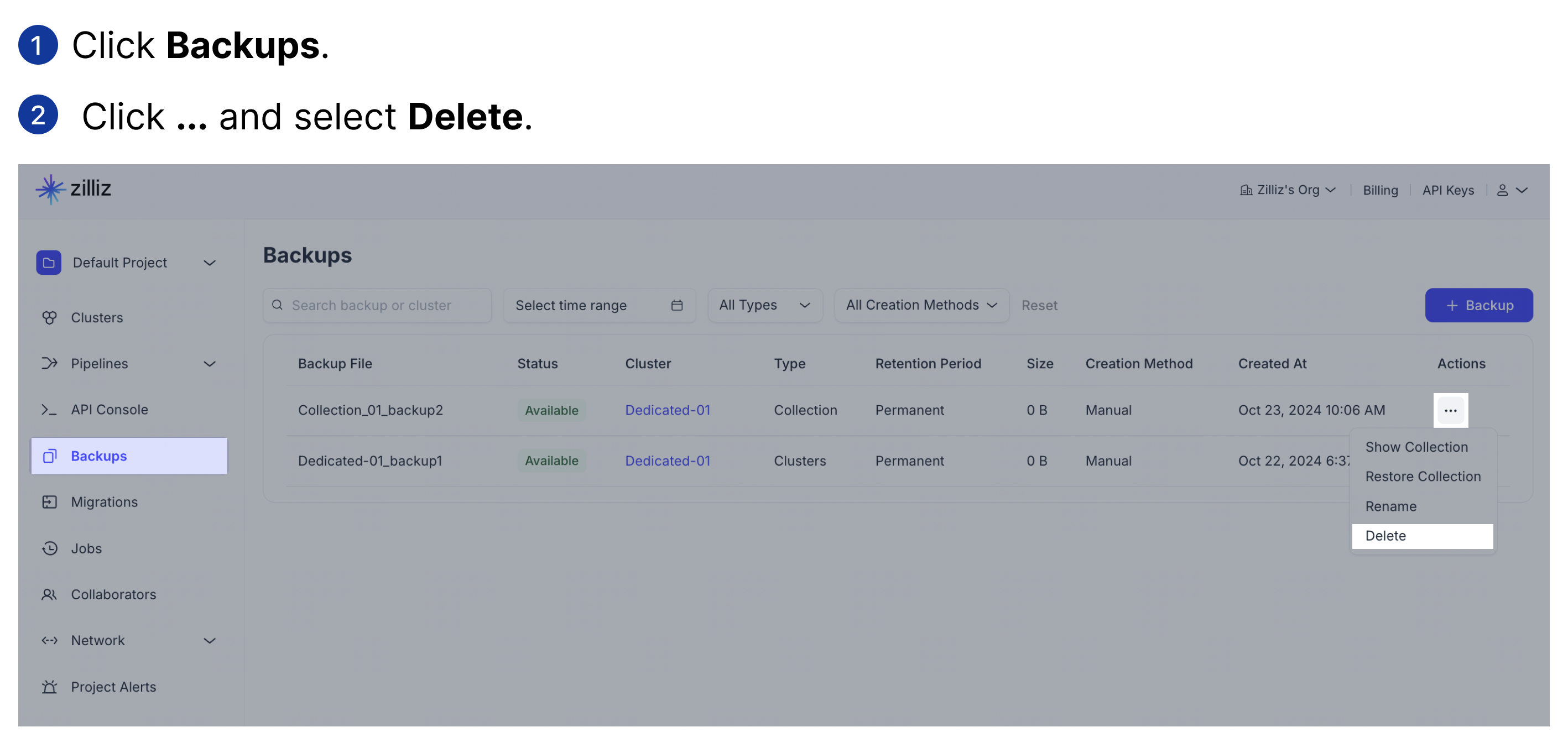
Task: Expand the Pipelines submenu chevron
Action: 210,364
